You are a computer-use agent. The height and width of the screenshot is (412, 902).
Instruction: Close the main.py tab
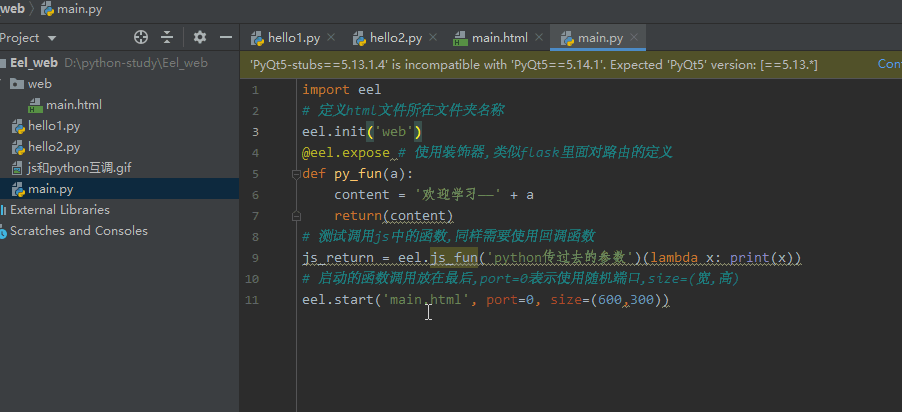tap(634, 38)
